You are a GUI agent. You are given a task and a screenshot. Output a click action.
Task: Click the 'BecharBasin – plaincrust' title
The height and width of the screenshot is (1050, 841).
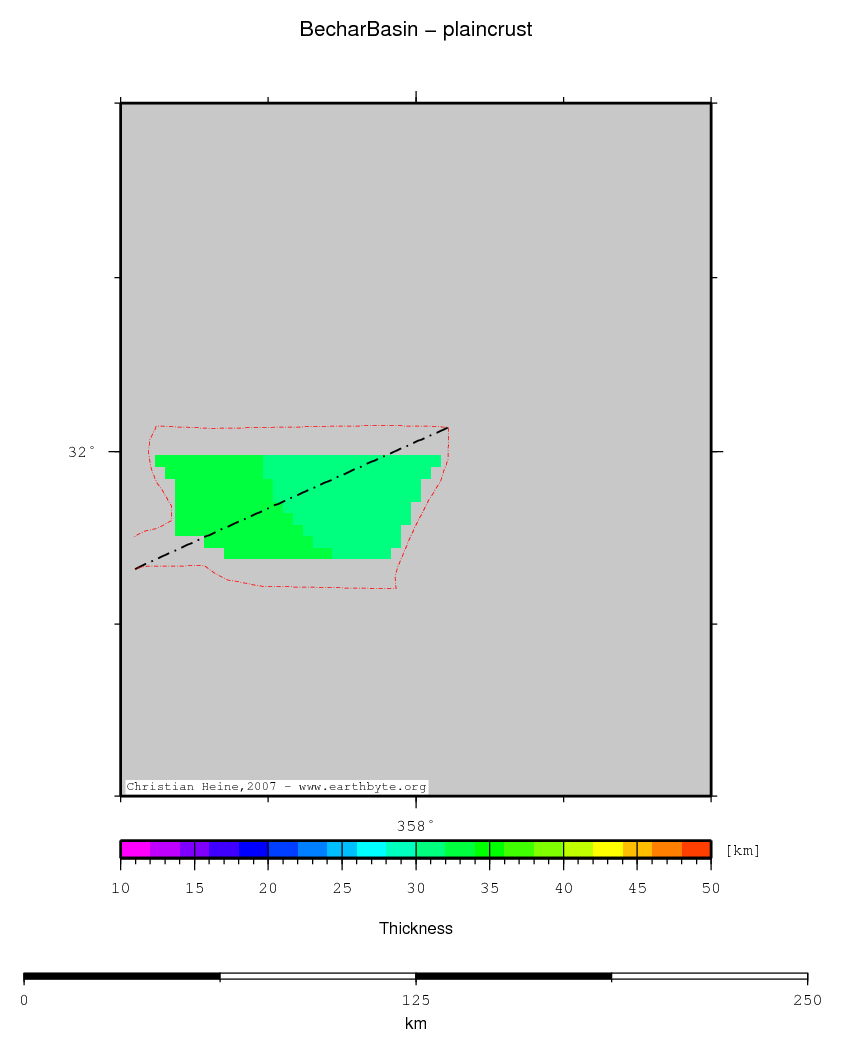[416, 30]
